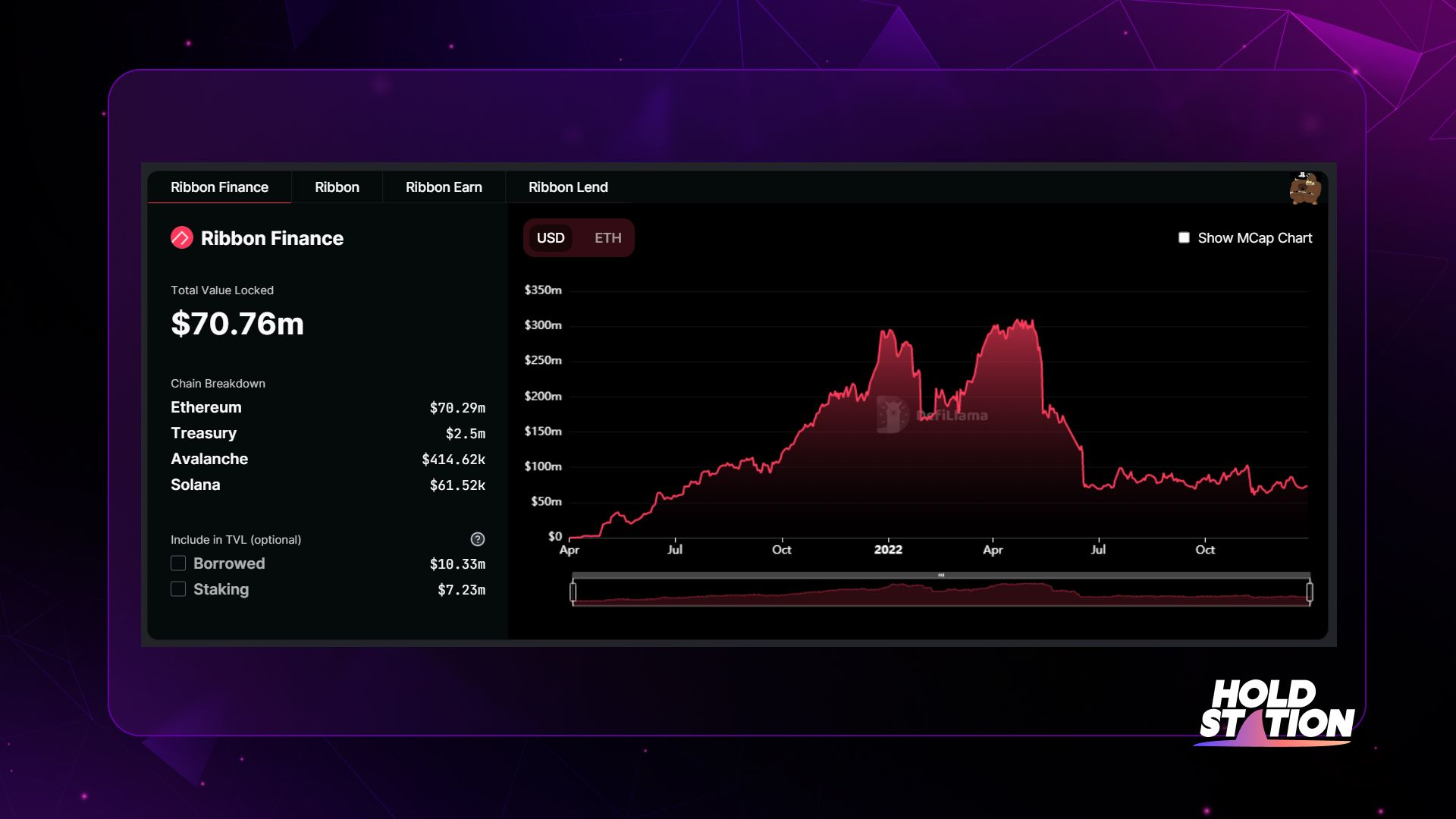Screen dimensions: 1456x819
Task: Open the Ribbon Finance tab
Action: click(219, 187)
